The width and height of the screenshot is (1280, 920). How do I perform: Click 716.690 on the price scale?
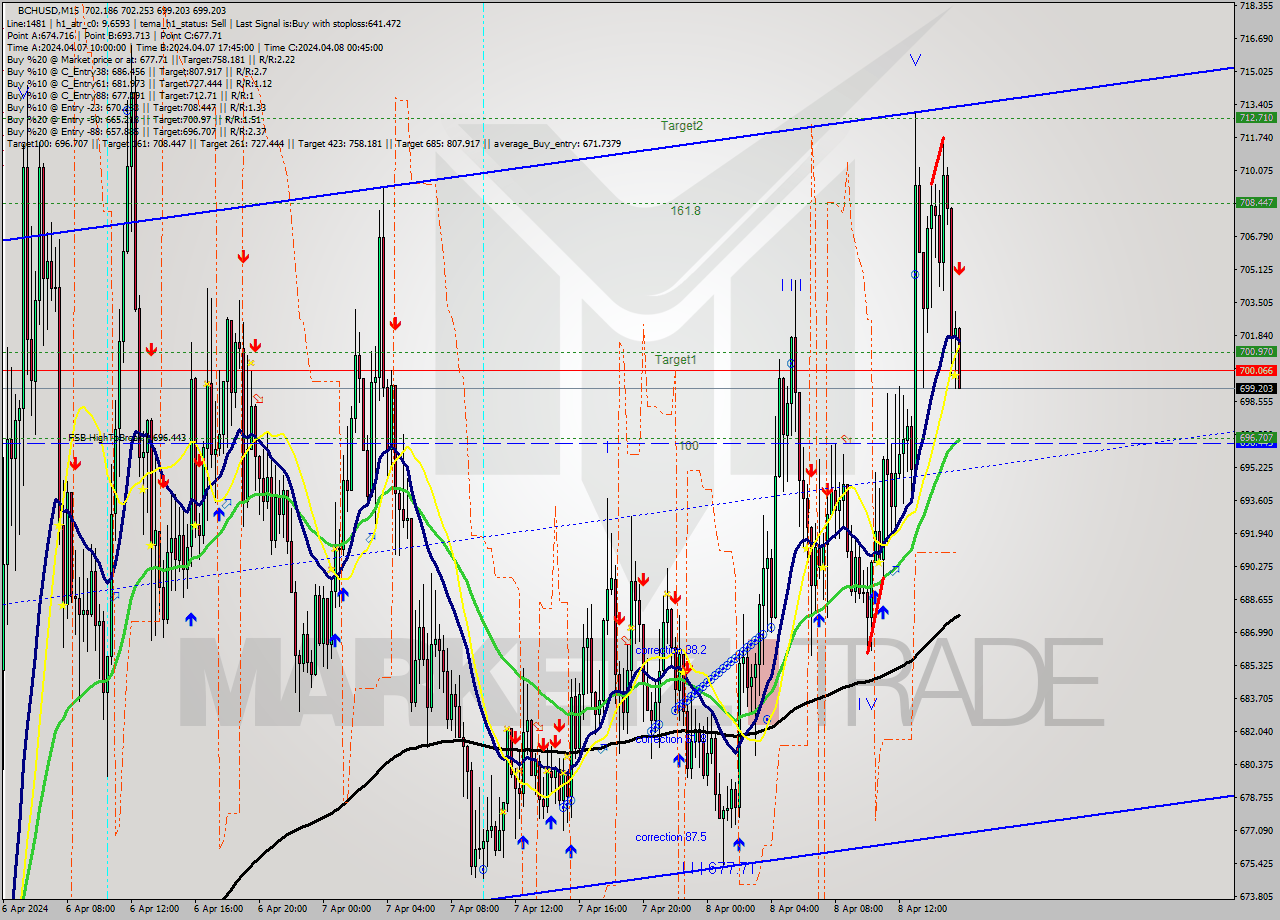(1256, 39)
